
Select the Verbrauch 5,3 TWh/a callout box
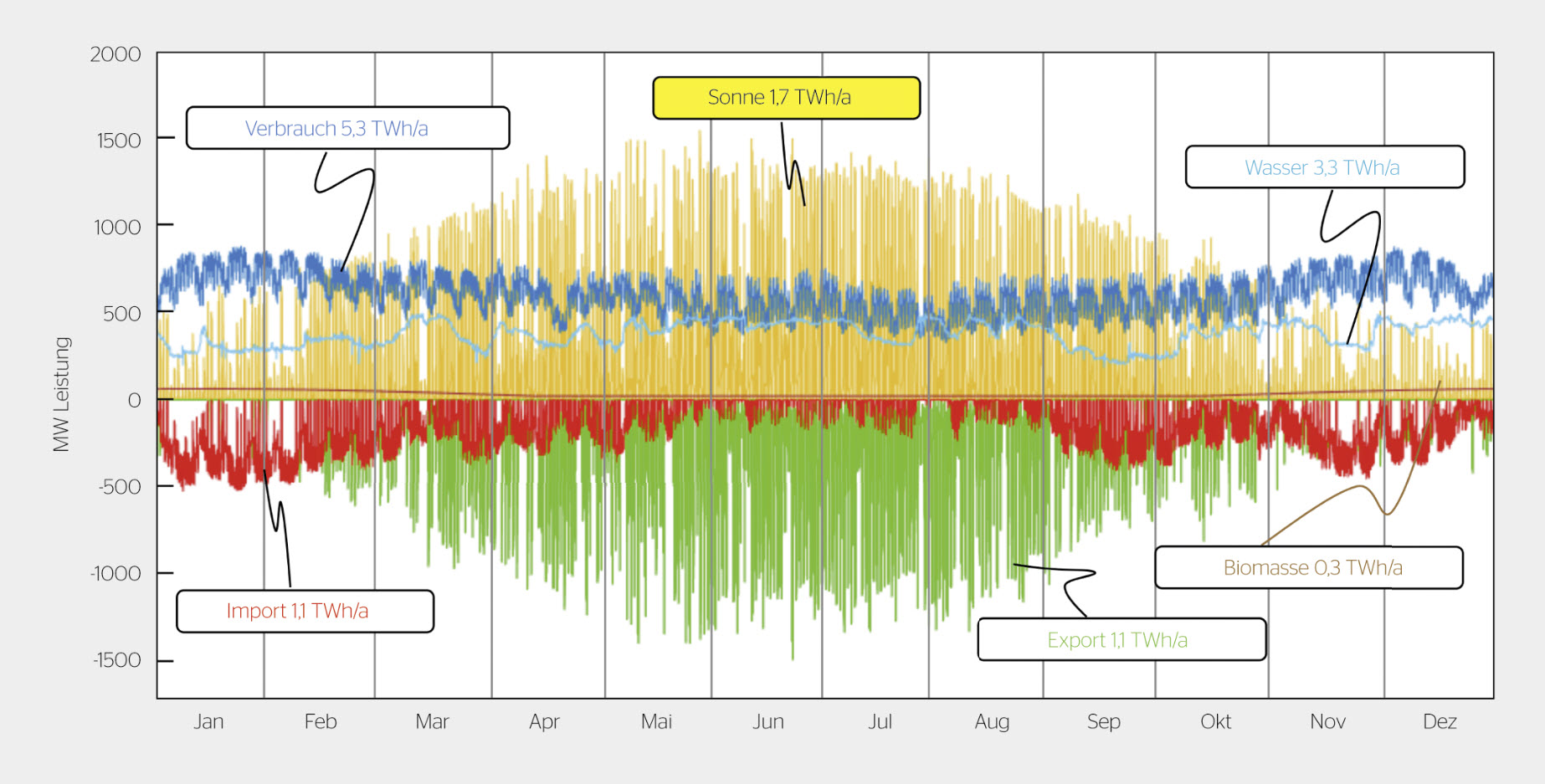(347, 128)
